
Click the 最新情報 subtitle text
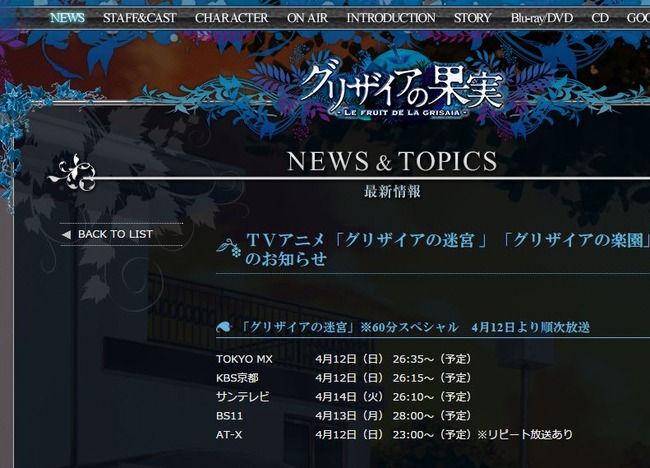[392, 192]
